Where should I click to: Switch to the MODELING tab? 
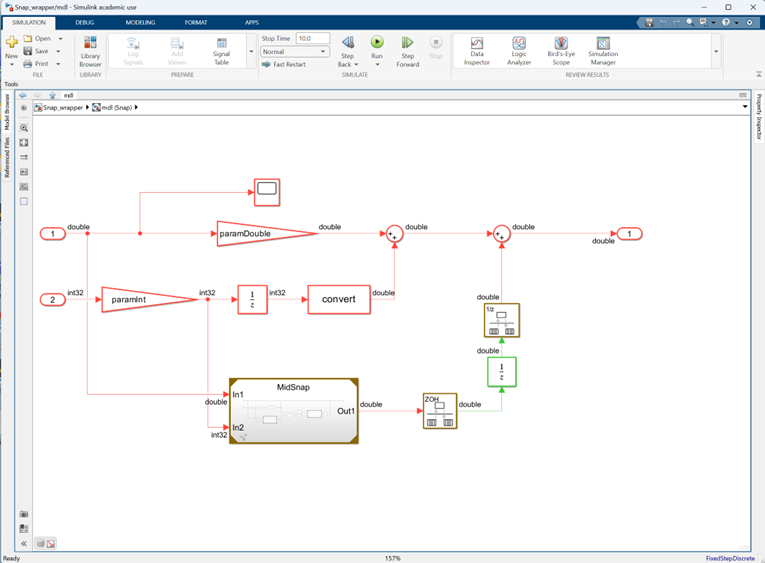[x=140, y=21]
